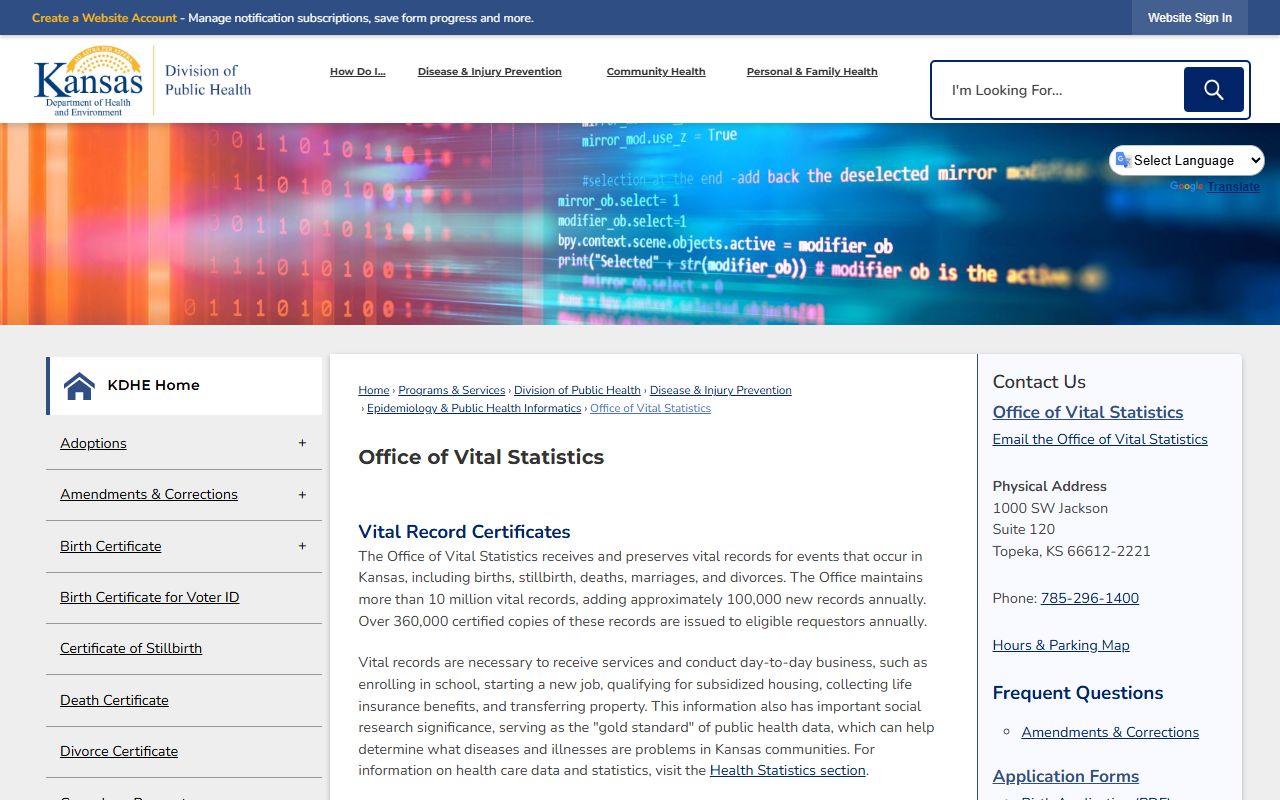
Task: Open Disease & Injury Prevention menu
Action: click(490, 72)
